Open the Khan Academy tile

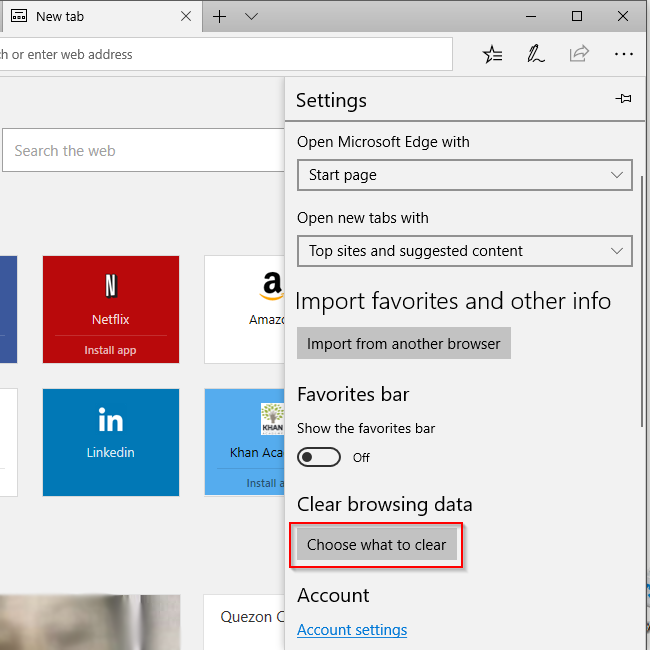point(245,442)
